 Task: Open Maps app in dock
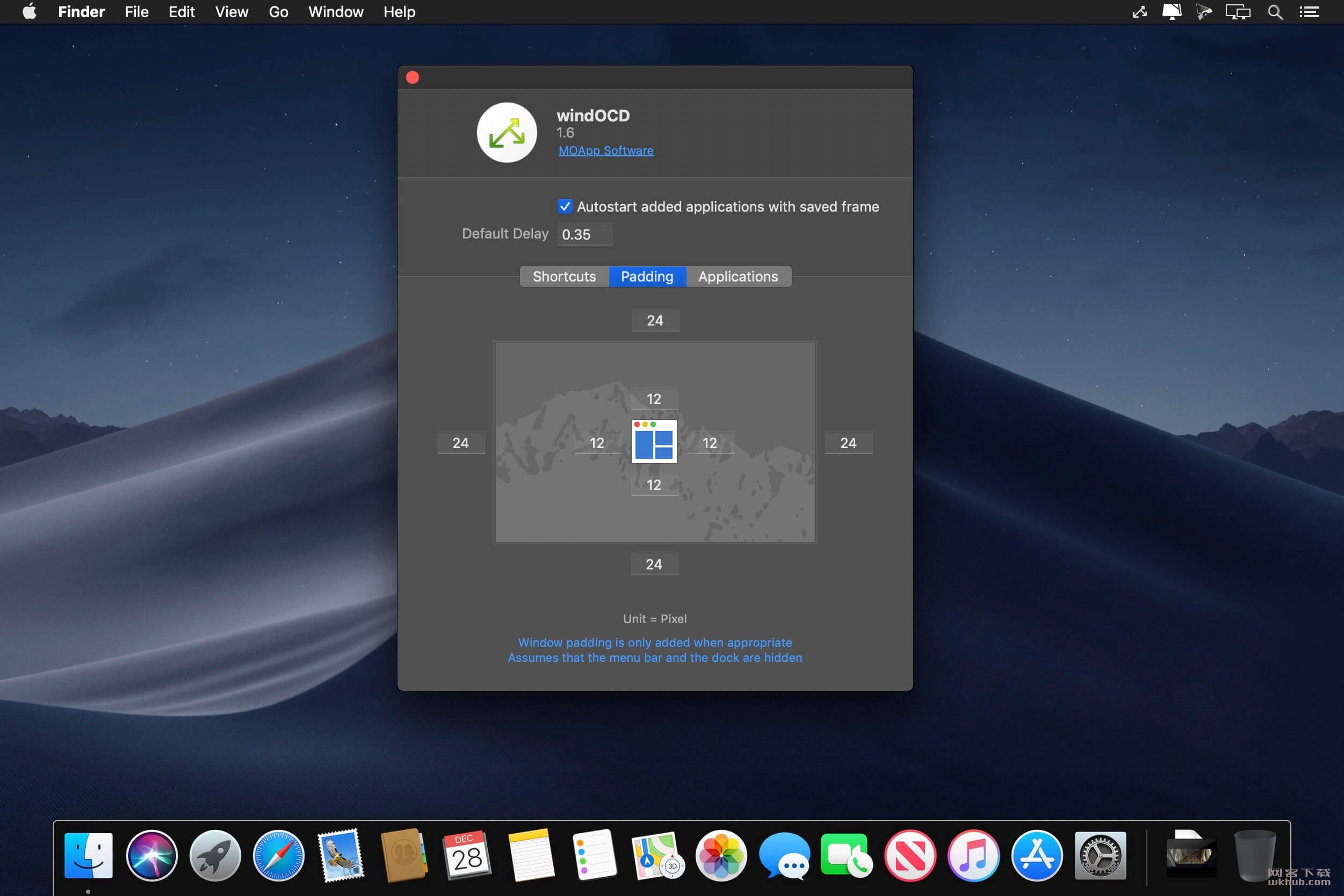pos(657,855)
